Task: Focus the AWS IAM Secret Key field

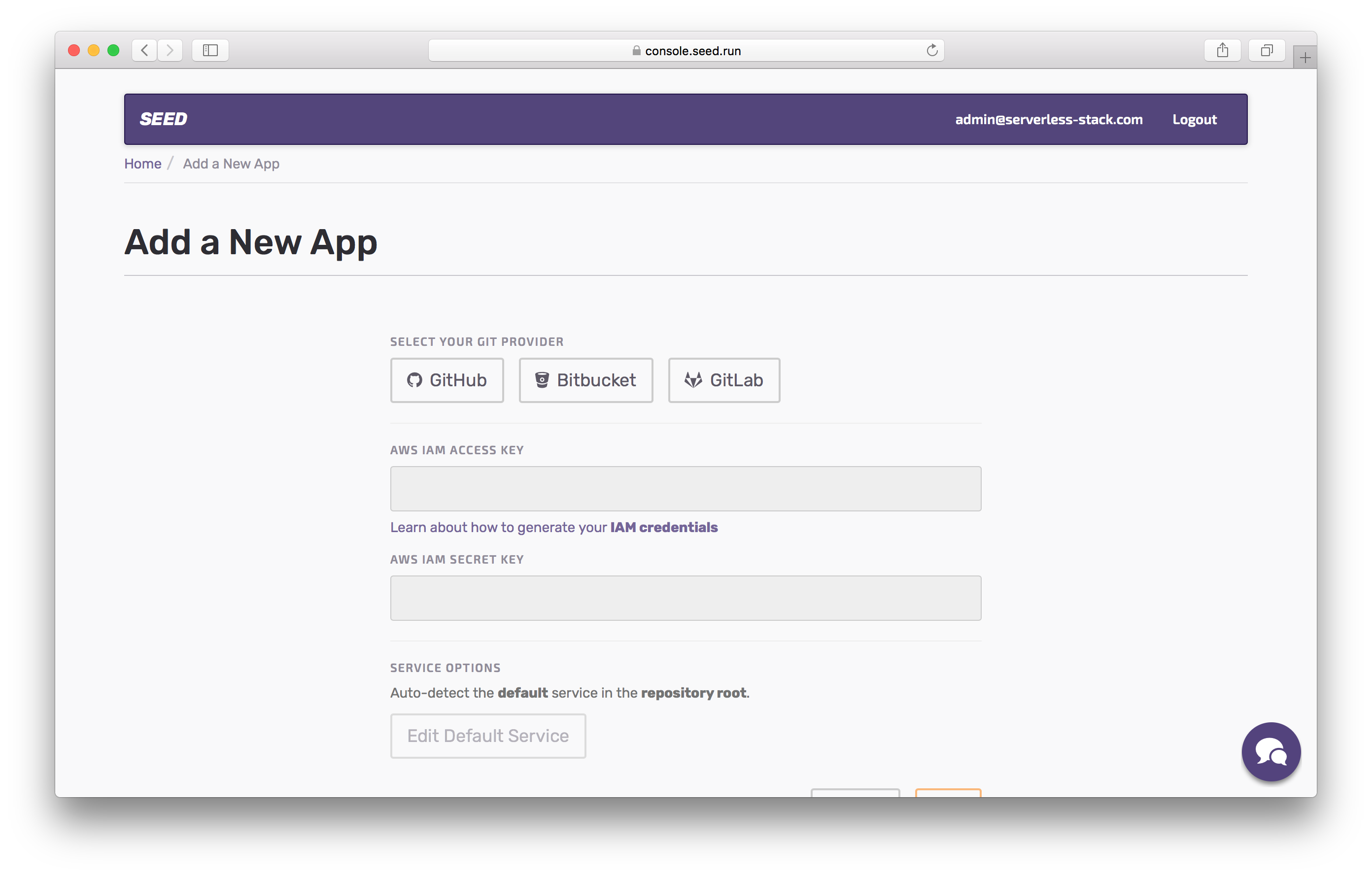Action: [x=686, y=598]
